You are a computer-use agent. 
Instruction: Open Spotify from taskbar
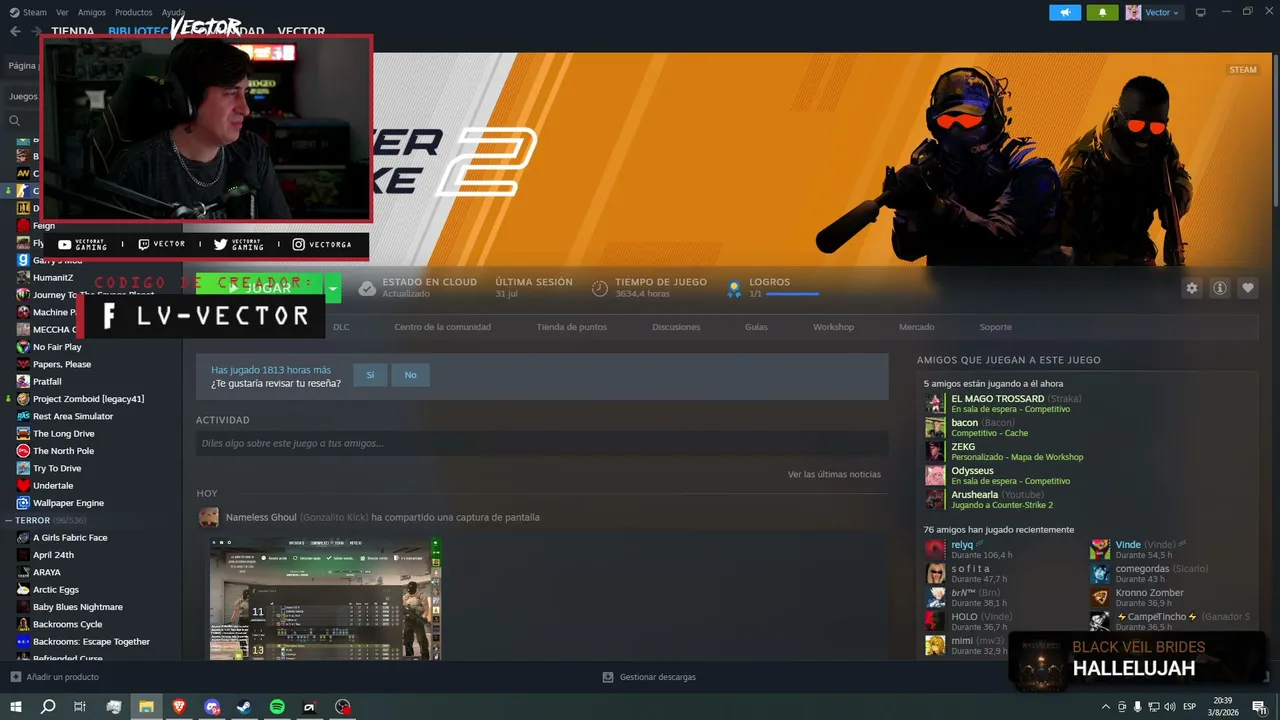click(x=277, y=707)
